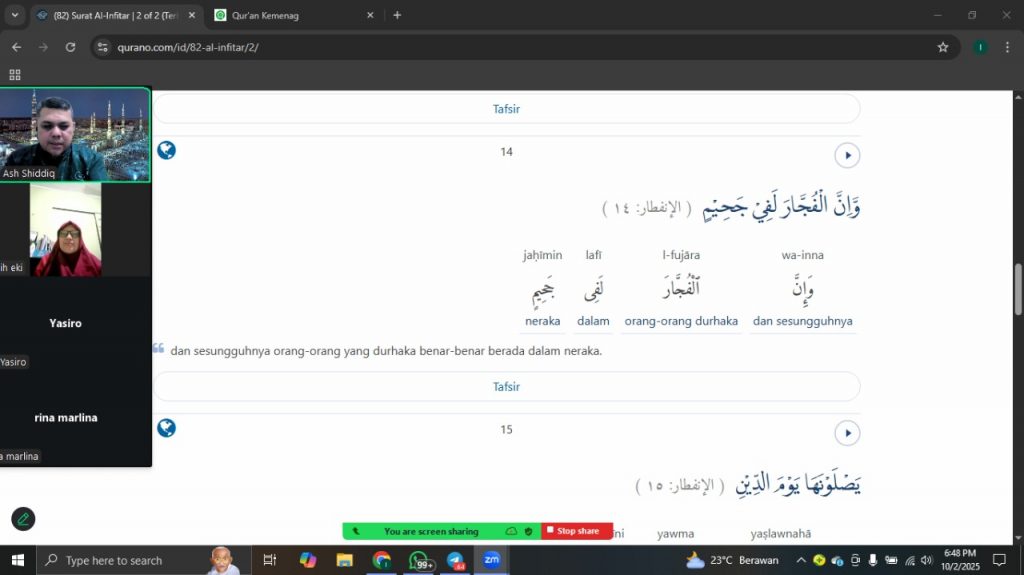Show hidden system tray icons
The width and height of the screenshot is (1024, 575).
tap(800, 560)
